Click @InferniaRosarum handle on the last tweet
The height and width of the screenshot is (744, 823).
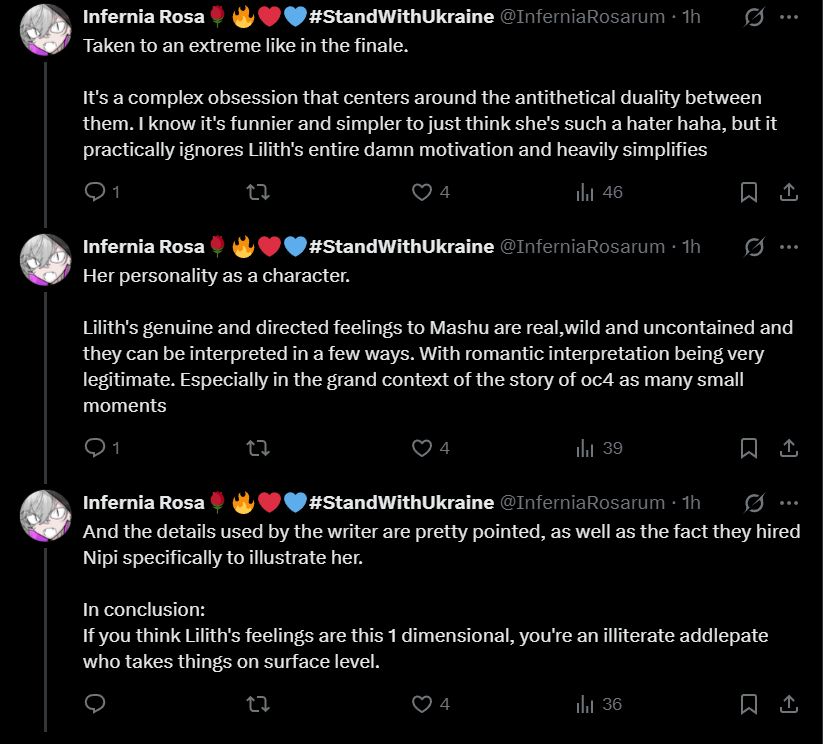(581, 502)
